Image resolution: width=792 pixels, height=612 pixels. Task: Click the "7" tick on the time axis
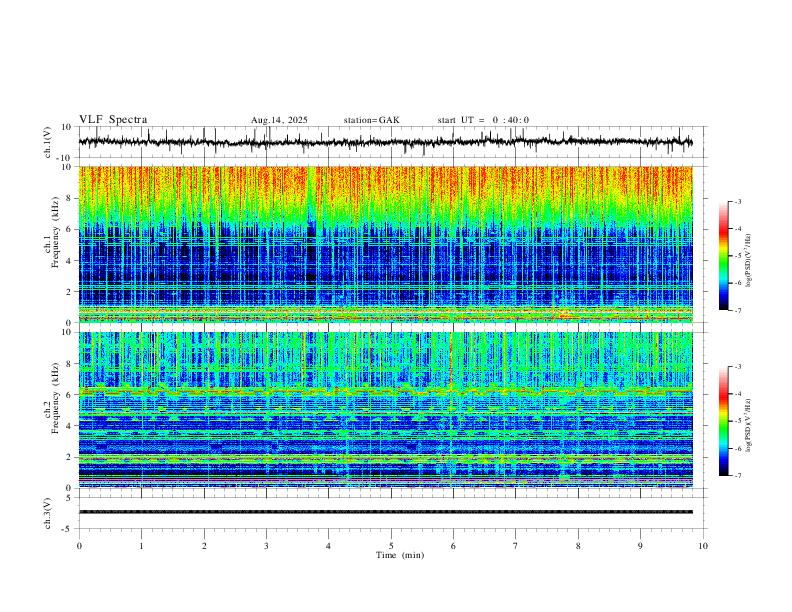click(516, 546)
